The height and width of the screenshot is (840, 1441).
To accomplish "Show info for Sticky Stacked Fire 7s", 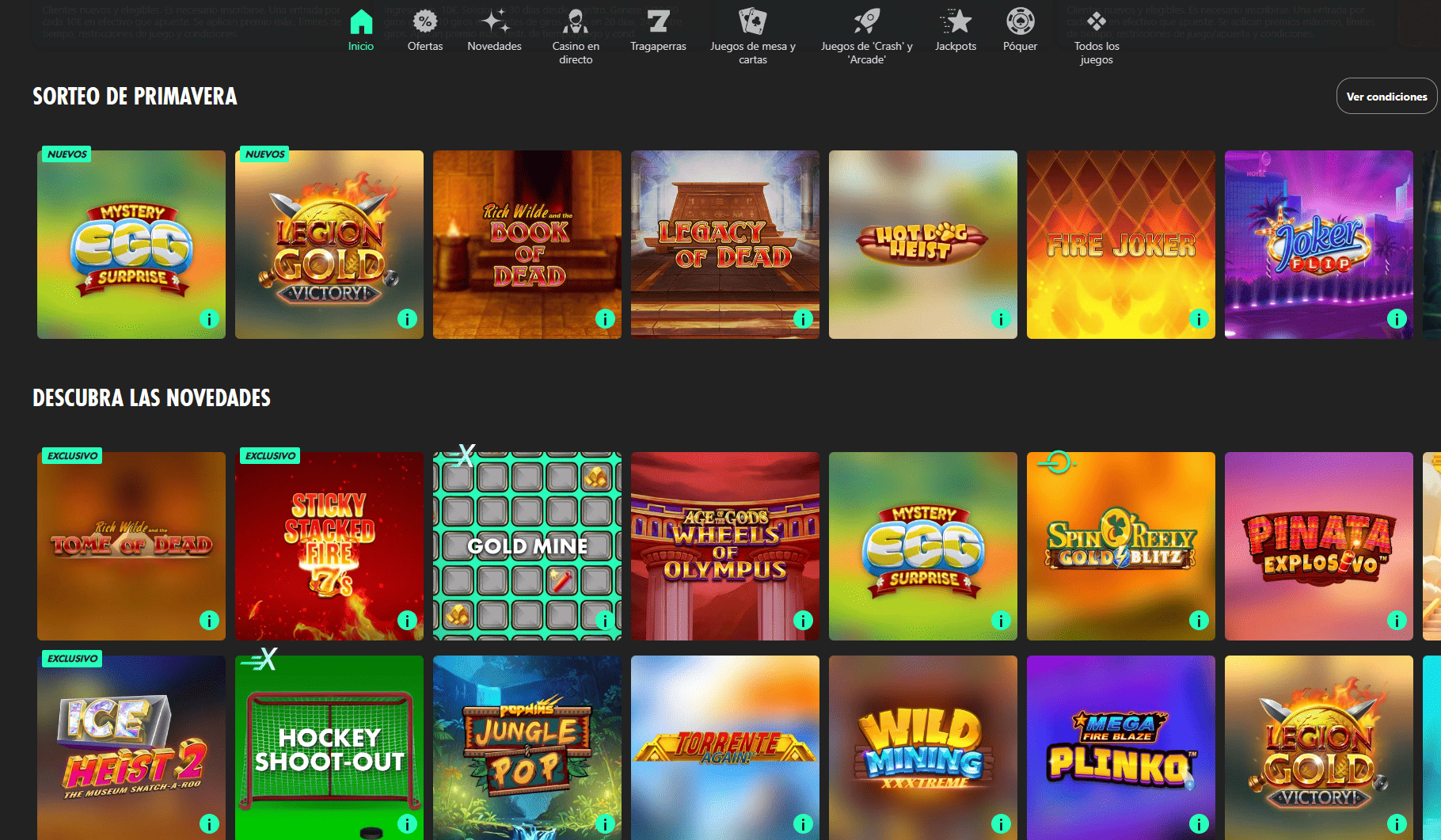I will point(407,621).
